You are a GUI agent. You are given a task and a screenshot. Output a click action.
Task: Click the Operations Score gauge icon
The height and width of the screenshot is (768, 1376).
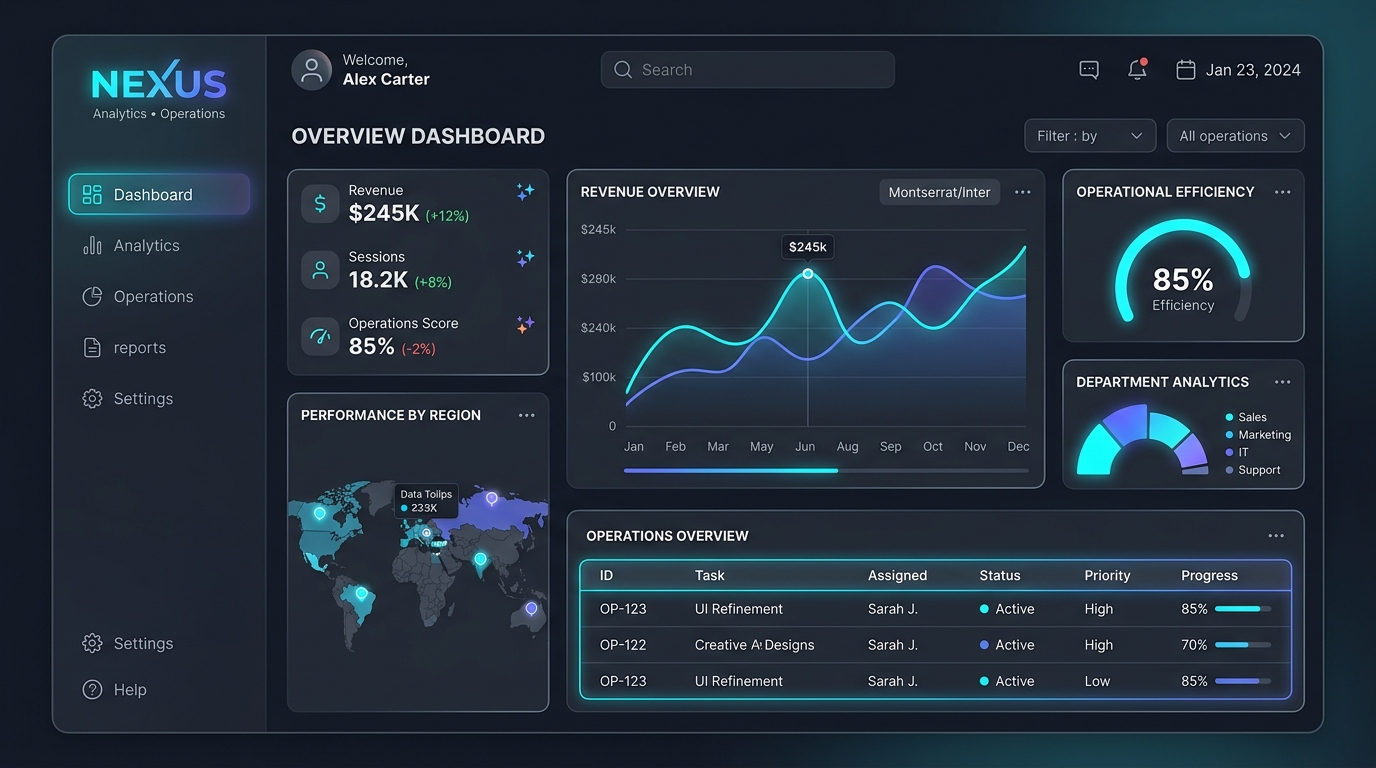click(x=320, y=336)
